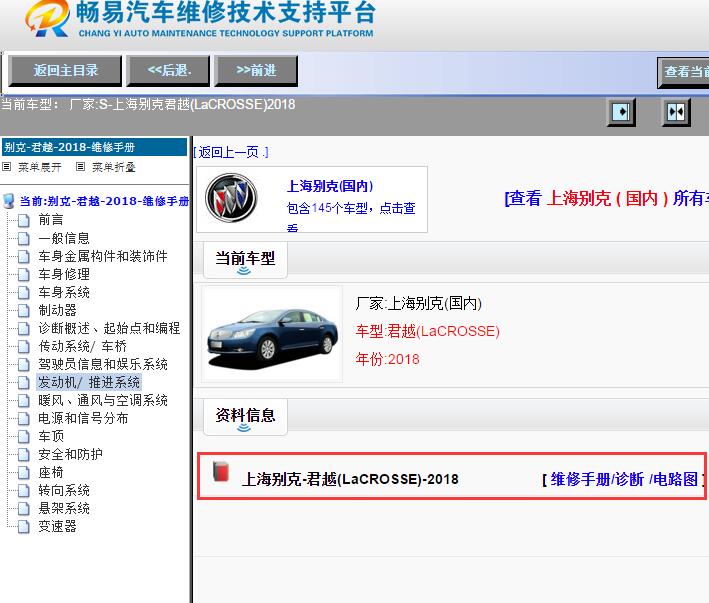Open 车身金属构件和装饰件 in the tree
This screenshot has height=603, width=709.
(103, 256)
